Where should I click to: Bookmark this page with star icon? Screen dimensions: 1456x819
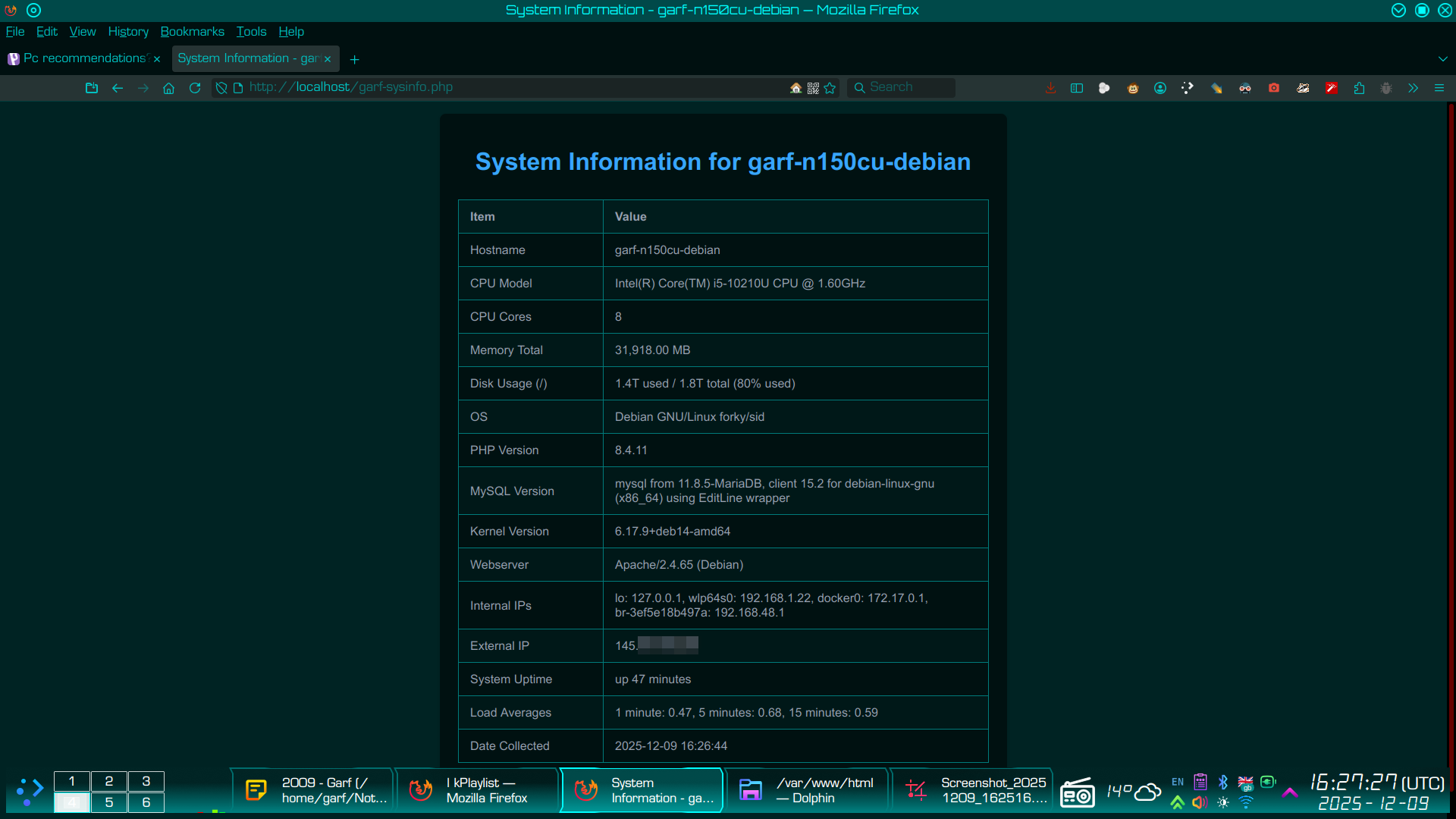[x=830, y=88]
